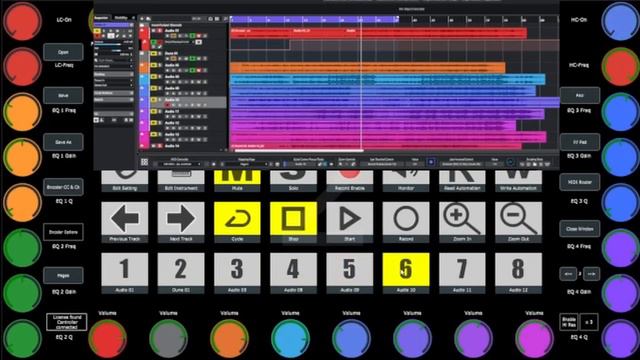Click the EQ 2 Gain green knob

[22, 293]
